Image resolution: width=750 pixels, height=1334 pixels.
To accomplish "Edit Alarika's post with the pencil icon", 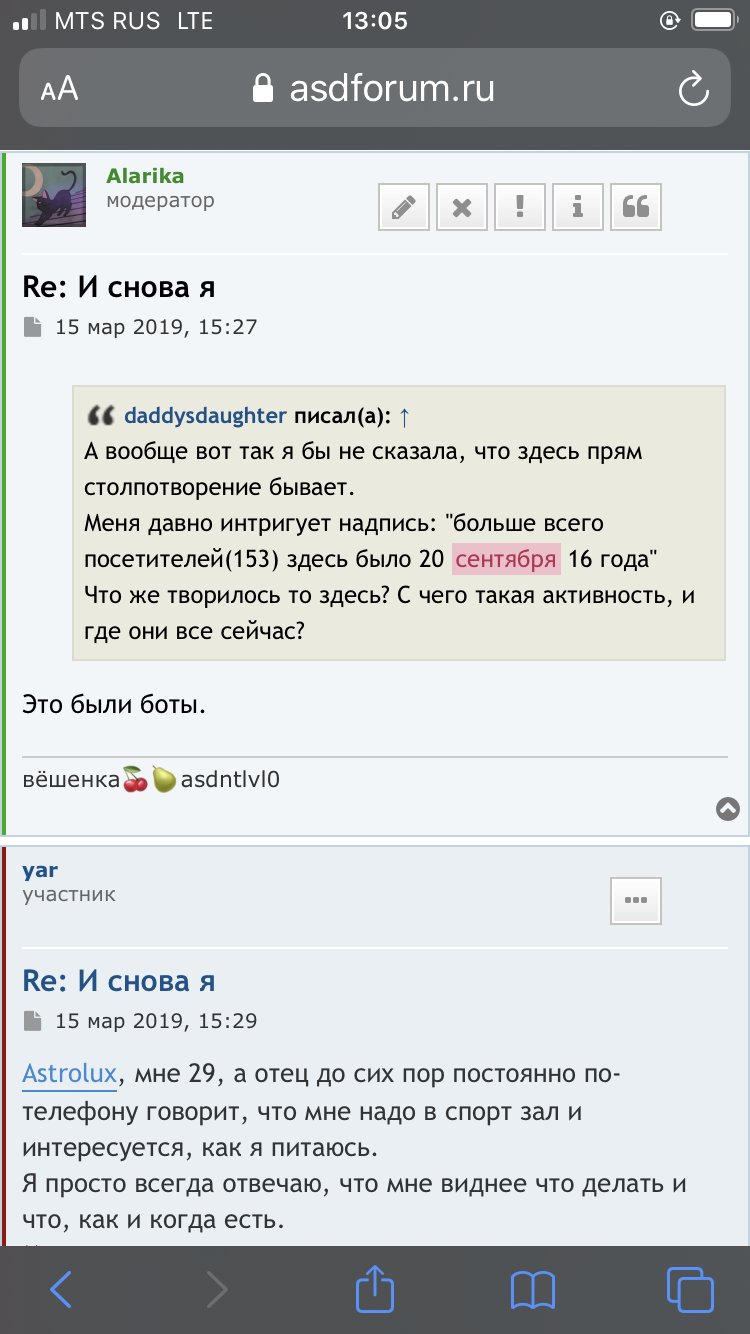I will coord(403,206).
